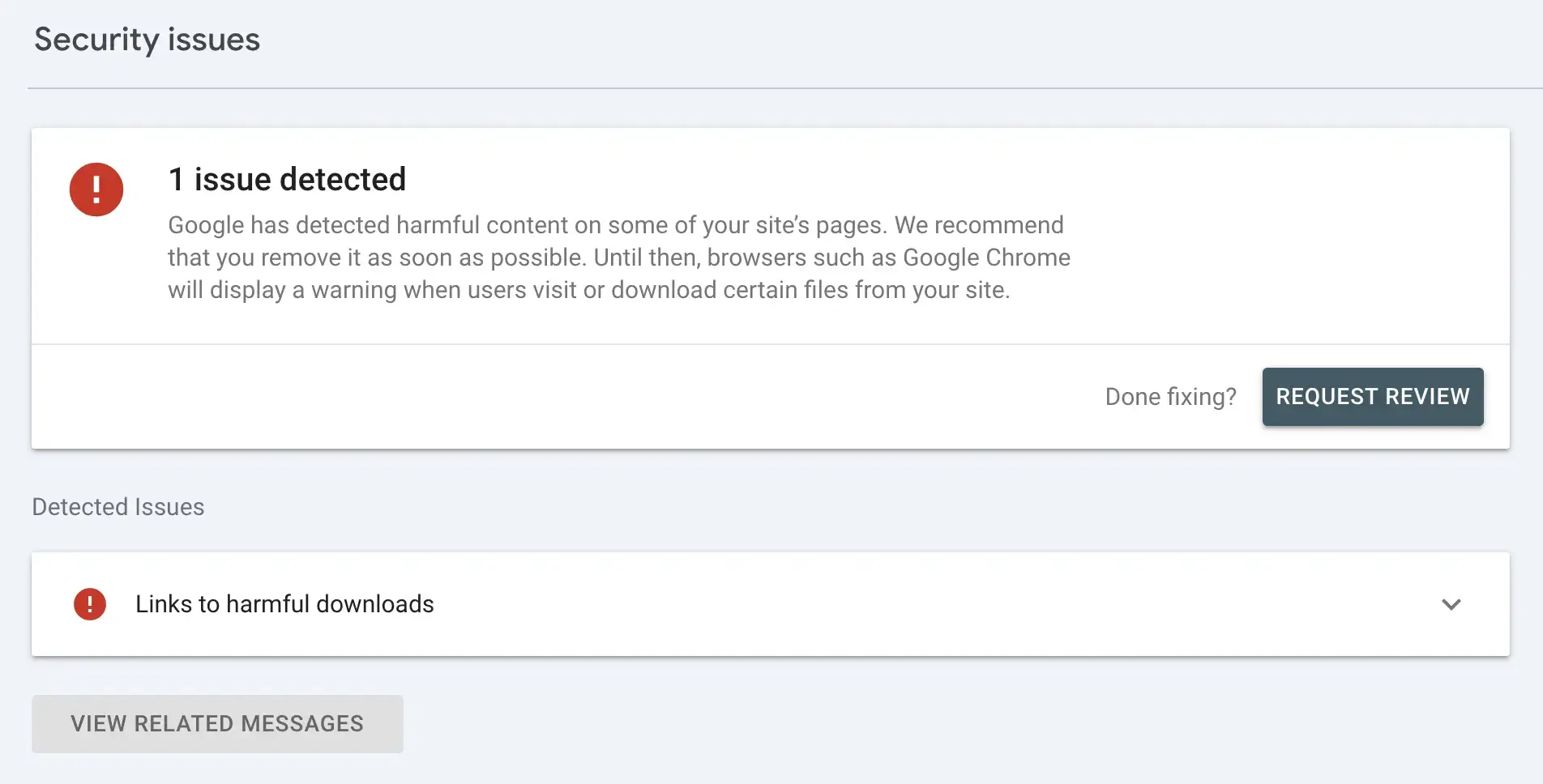Click the warning icon next to Links to harmful downloads
1543x784 pixels.
click(x=90, y=604)
